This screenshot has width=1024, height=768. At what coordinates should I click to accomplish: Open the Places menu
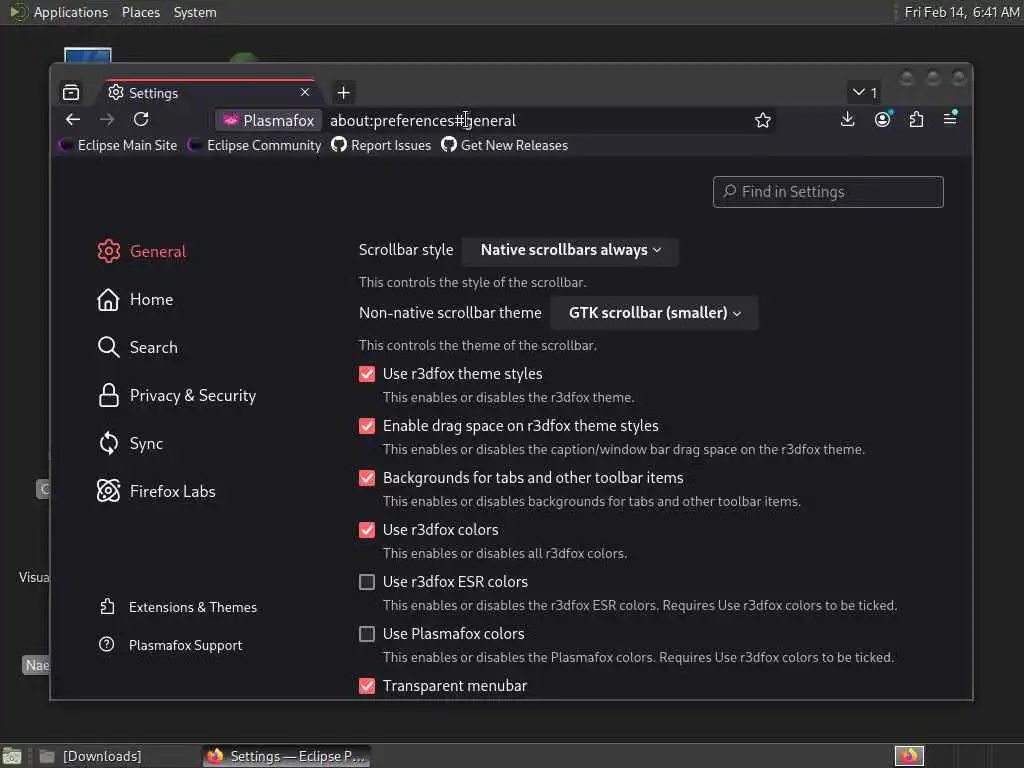tap(141, 12)
